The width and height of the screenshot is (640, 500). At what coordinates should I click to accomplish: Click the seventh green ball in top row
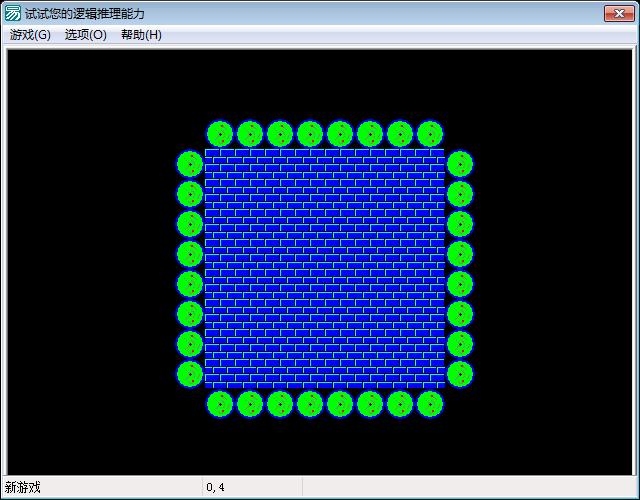pyautogui.click(x=400, y=134)
